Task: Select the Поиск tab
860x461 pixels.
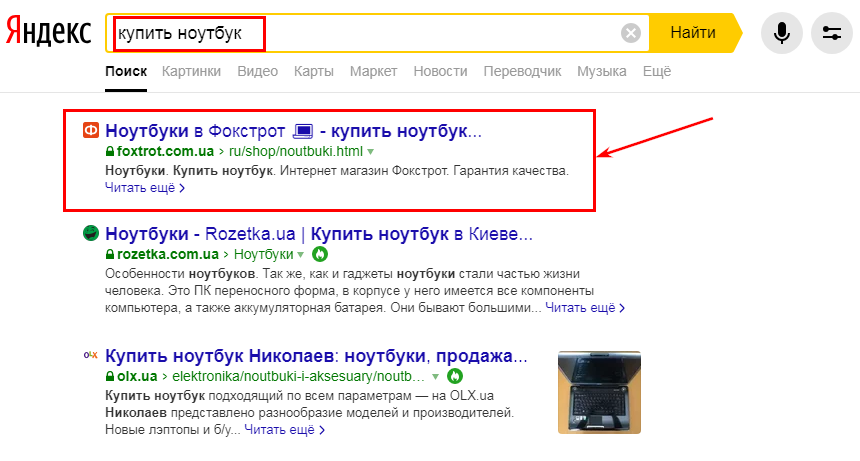Action: 126,71
